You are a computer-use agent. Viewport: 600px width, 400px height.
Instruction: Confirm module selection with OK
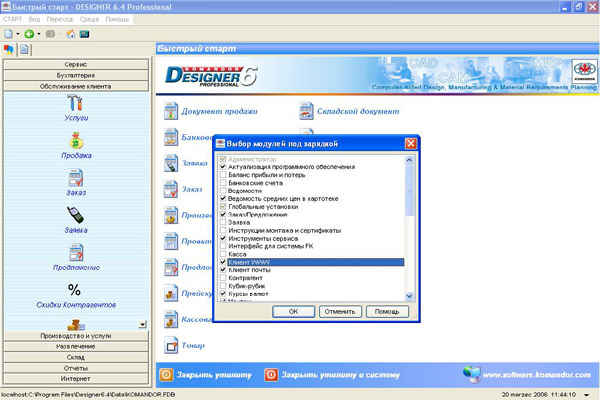coord(293,312)
